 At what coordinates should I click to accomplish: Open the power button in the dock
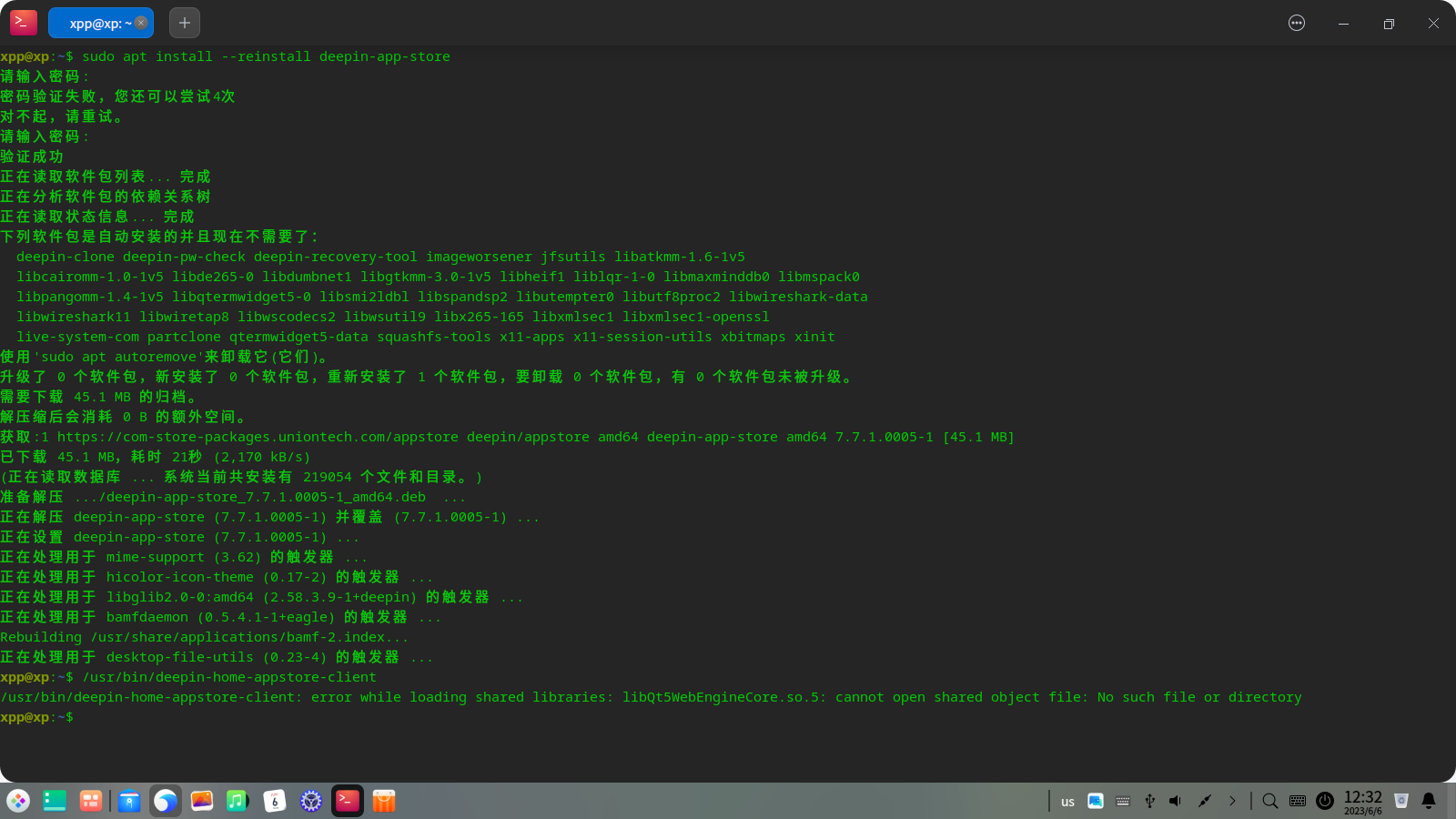coord(1325,801)
